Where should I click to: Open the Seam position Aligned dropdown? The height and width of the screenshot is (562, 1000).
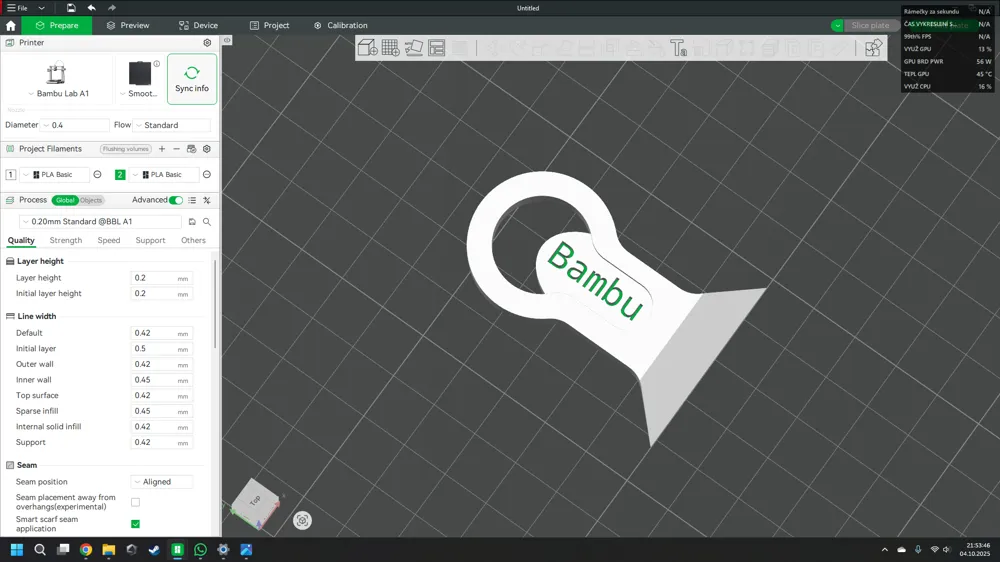(162, 482)
